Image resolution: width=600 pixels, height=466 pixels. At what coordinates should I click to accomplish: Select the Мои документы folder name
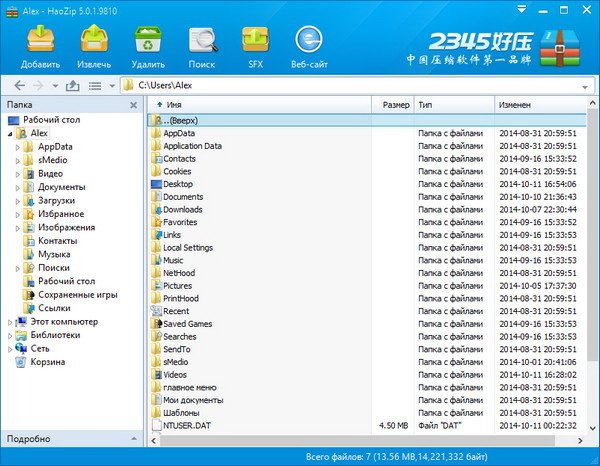click(193, 400)
